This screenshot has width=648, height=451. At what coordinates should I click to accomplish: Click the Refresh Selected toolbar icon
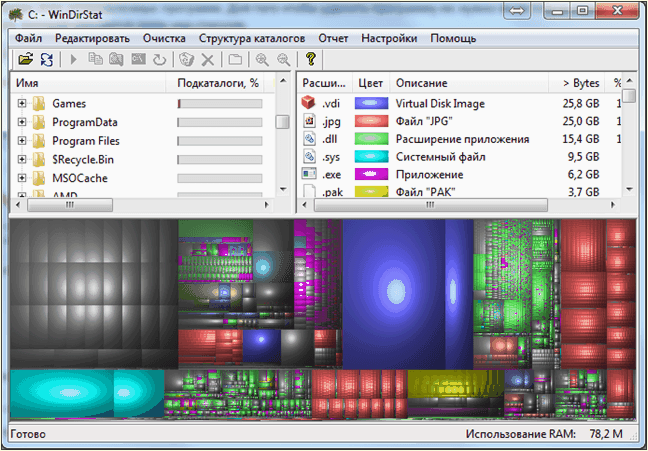tap(159, 60)
